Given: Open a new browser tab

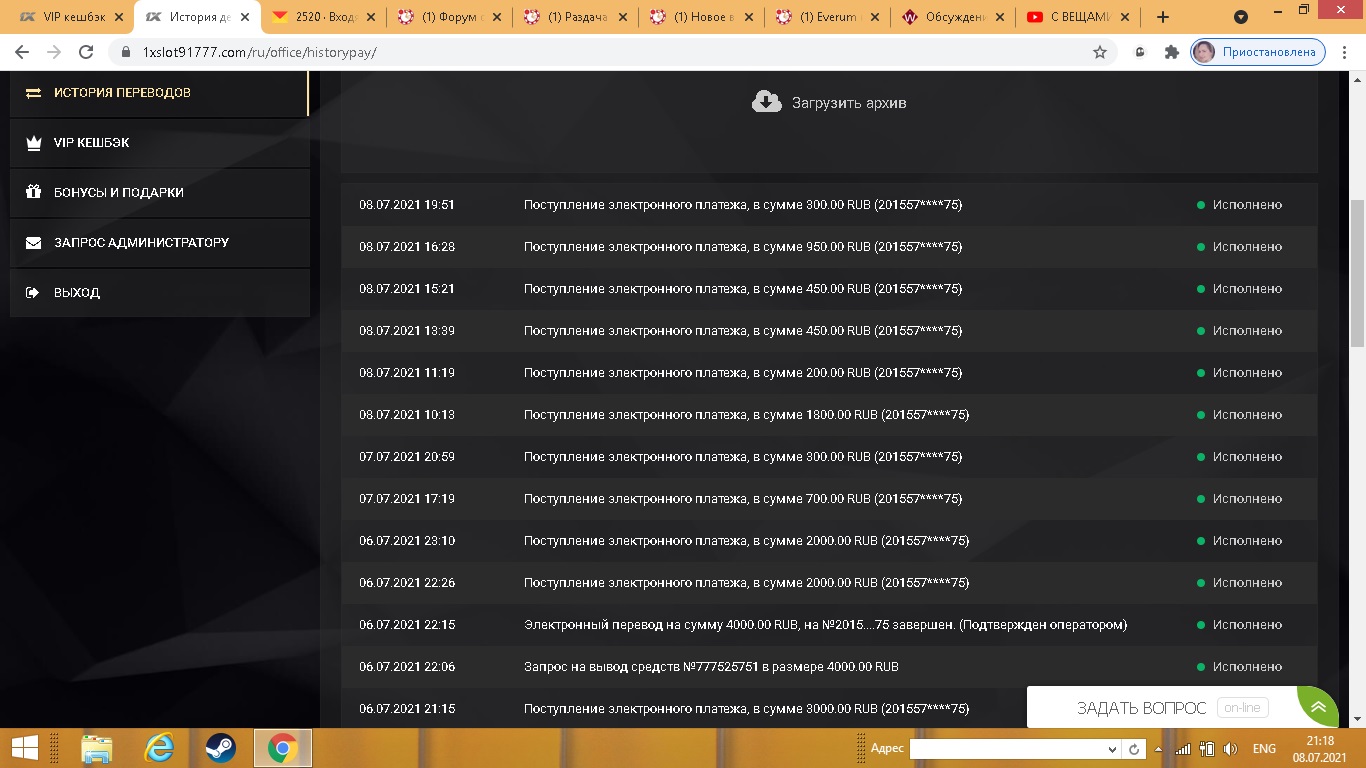Looking at the screenshot, I should [x=1163, y=17].
